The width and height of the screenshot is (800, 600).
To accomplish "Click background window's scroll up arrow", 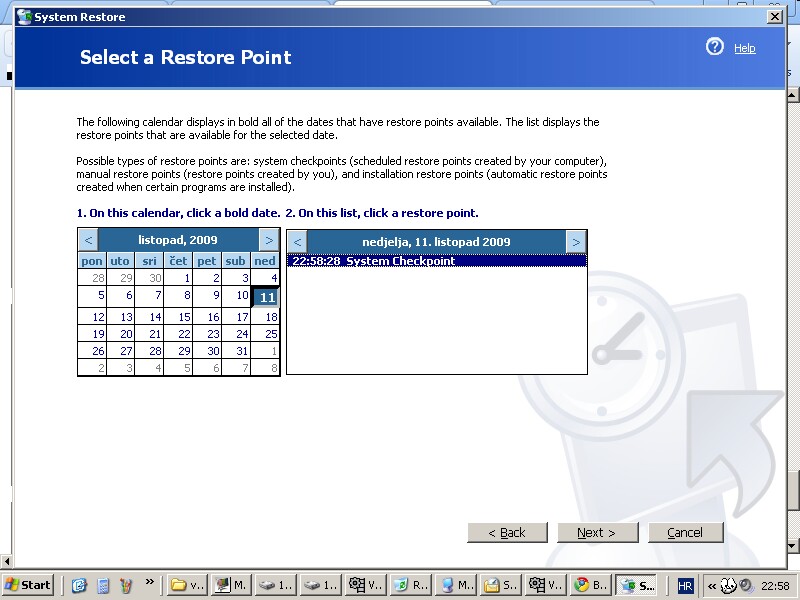I will tap(792, 94).
